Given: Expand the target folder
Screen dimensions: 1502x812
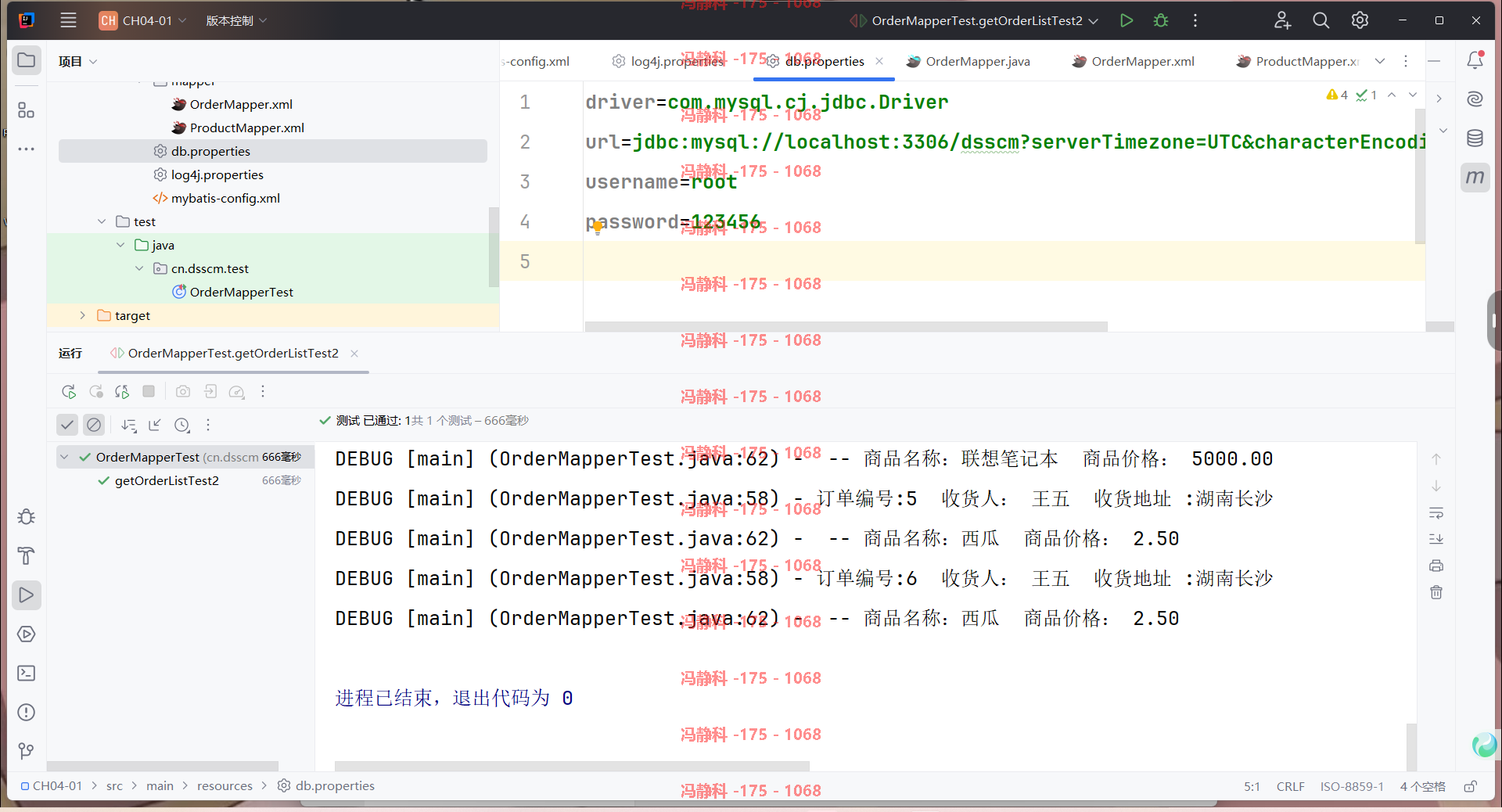Looking at the screenshot, I should [83, 315].
